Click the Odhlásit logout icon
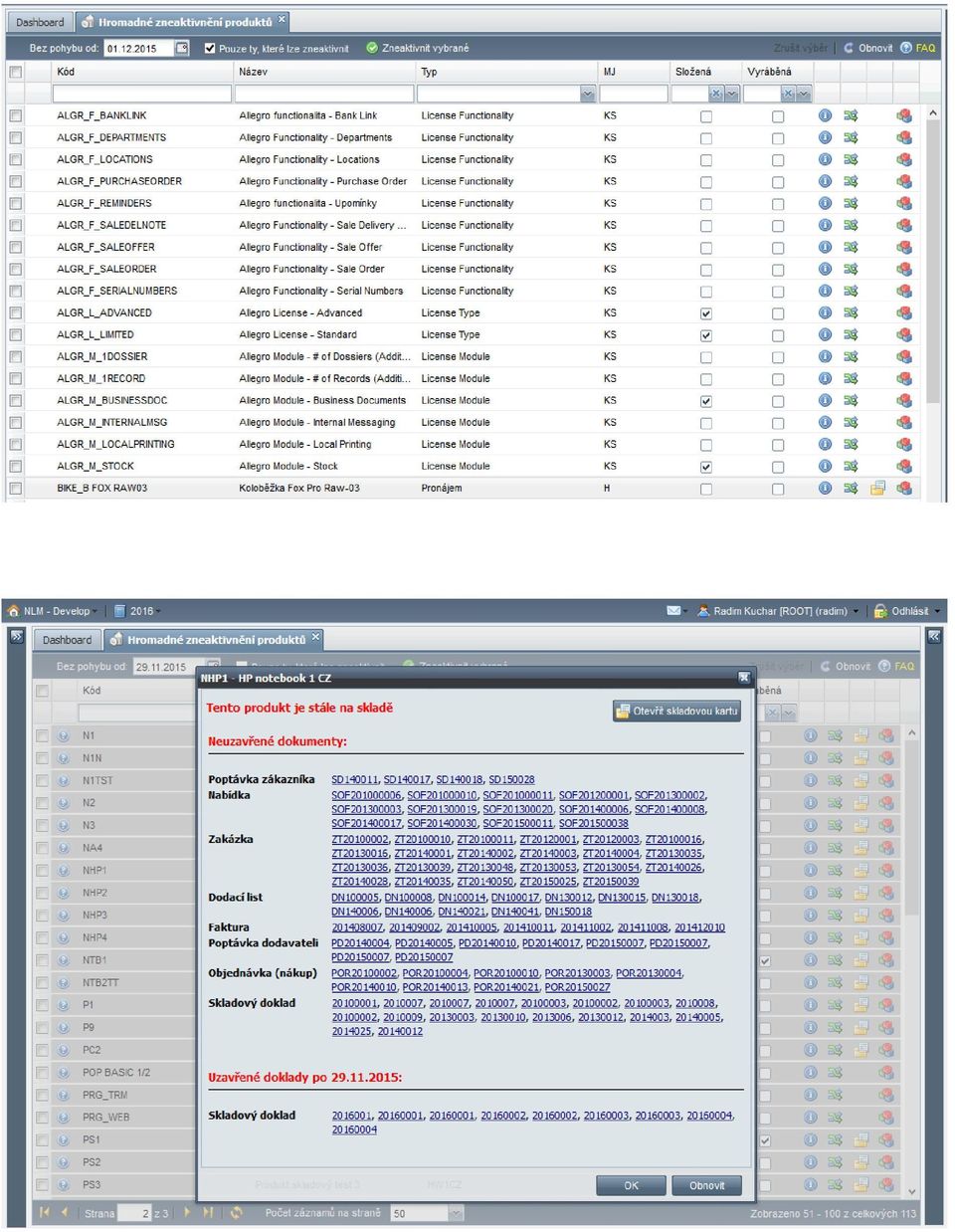Screen dimensions: 955x1232 coord(880,611)
